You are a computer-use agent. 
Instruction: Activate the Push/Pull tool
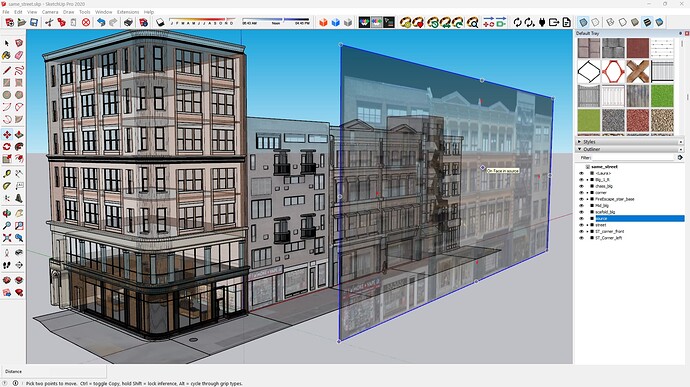(19, 134)
